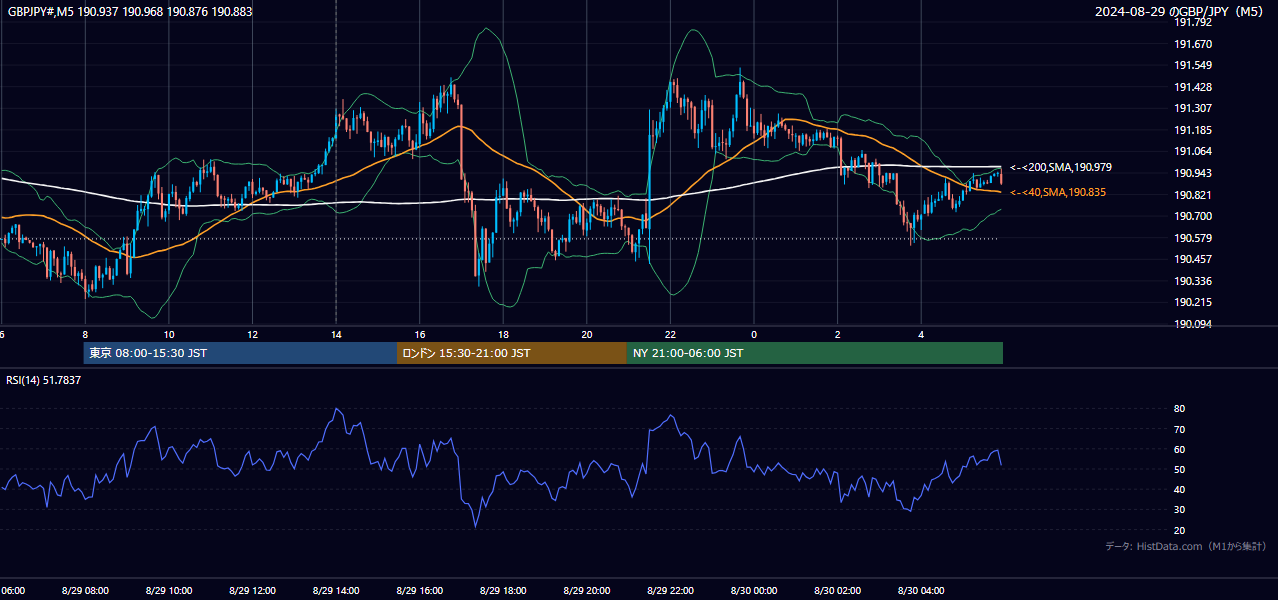1278x600 pixels.
Task: Click the 8/30 04:00 date axis label
Action: [x=922, y=591]
